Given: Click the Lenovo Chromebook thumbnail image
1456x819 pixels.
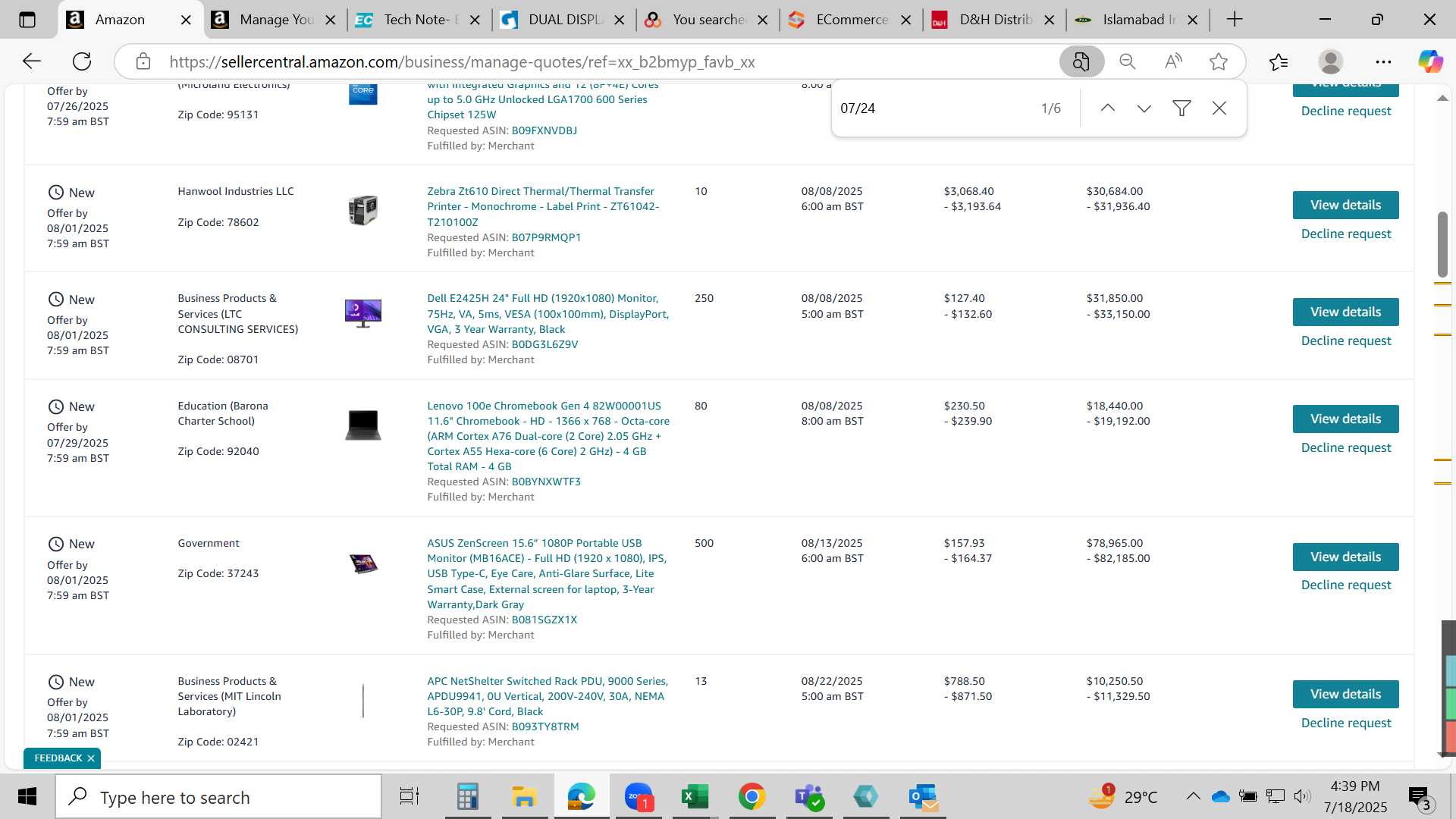Looking at the screenshot, I should click(362, 425).
